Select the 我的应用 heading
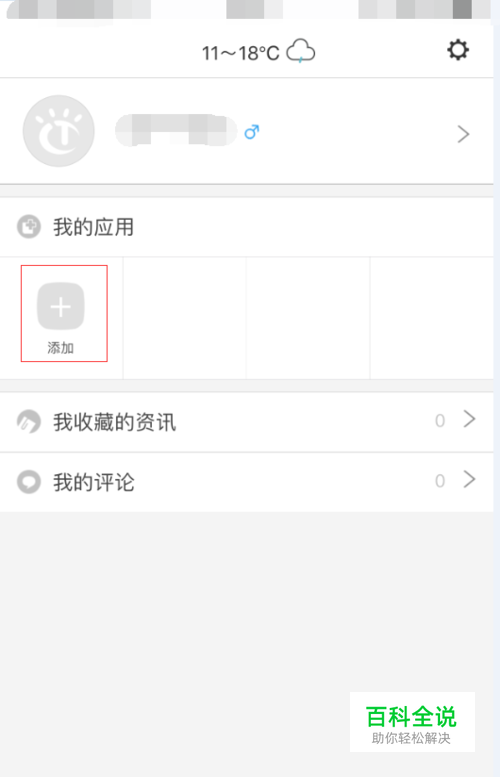 [x=94, y=227]
